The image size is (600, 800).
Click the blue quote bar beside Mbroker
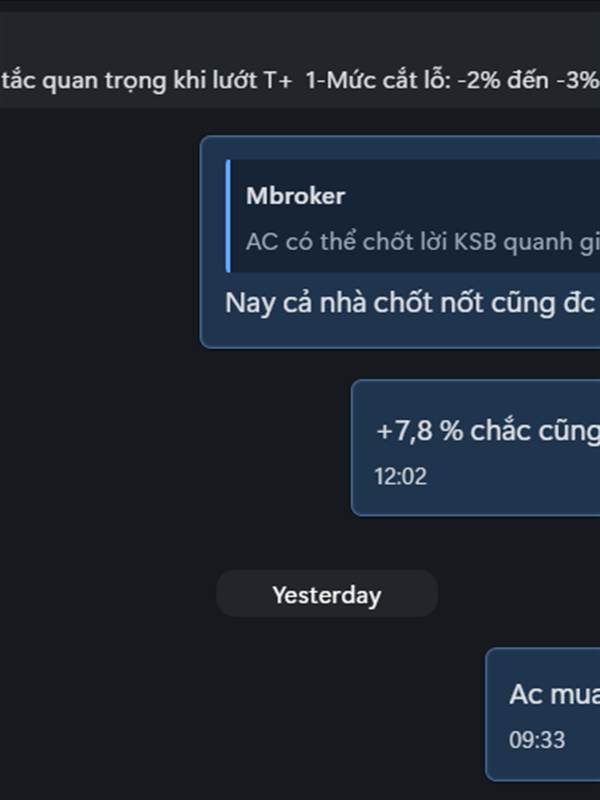tap(228, 216)
